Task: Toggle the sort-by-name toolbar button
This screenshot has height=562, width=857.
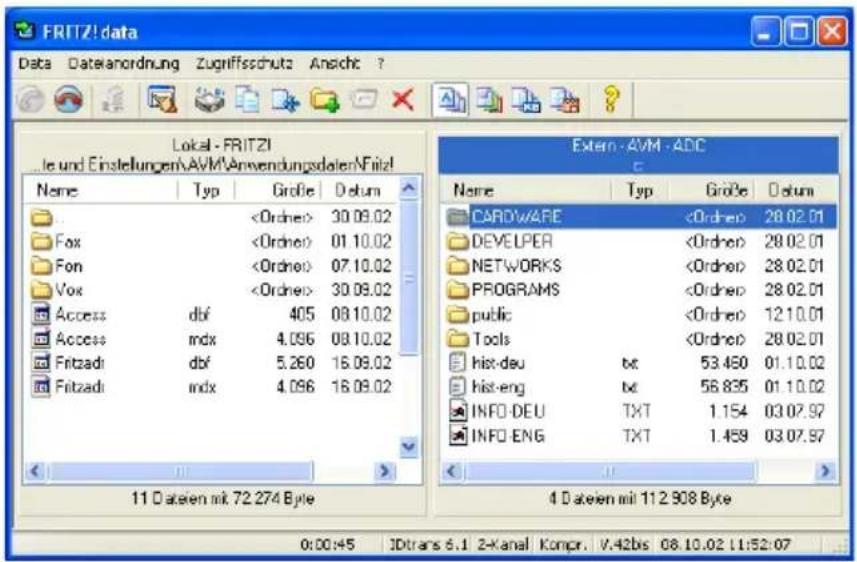Action: (450, 100)
